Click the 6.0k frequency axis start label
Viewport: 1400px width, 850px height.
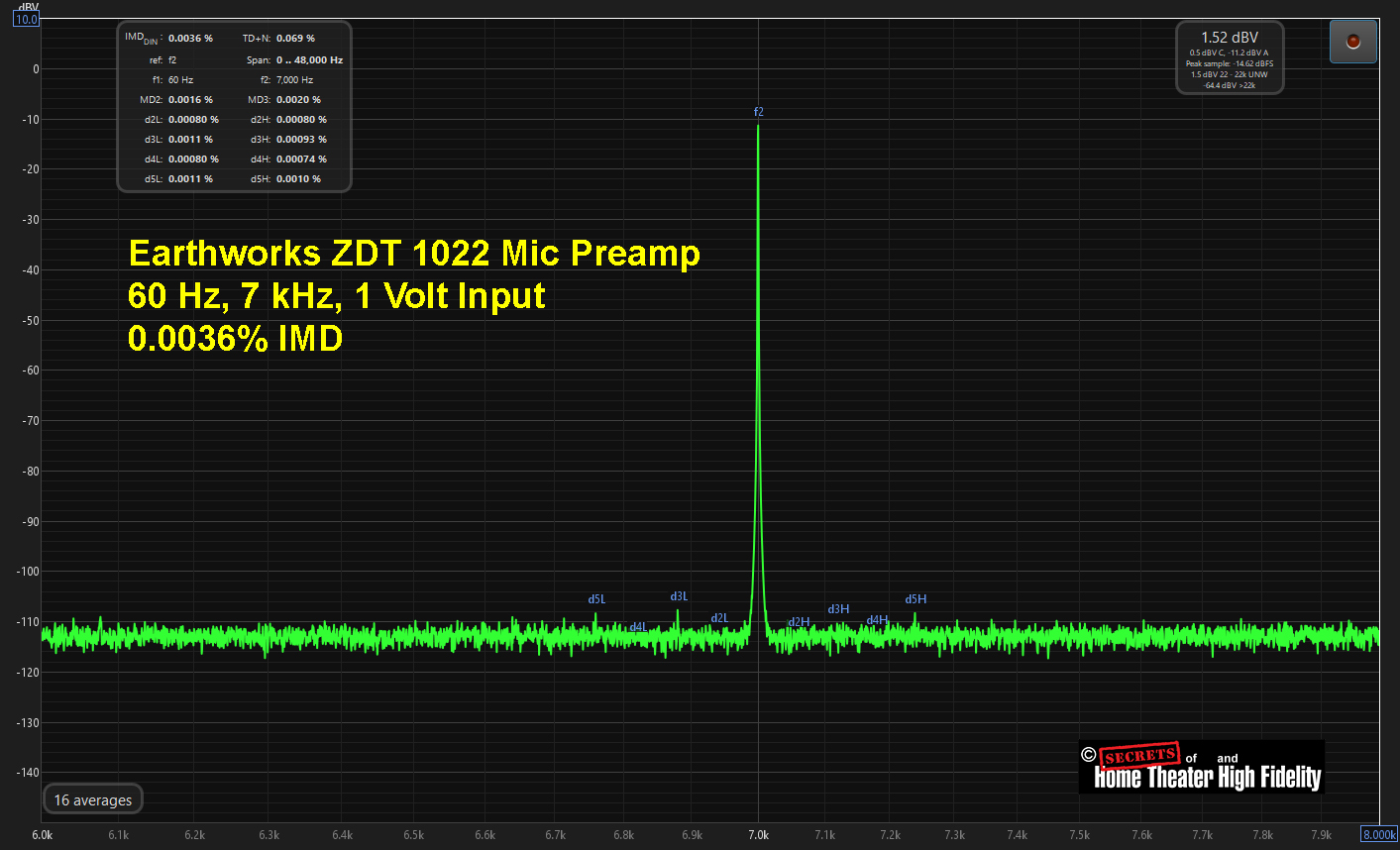(x=43, y=835)
